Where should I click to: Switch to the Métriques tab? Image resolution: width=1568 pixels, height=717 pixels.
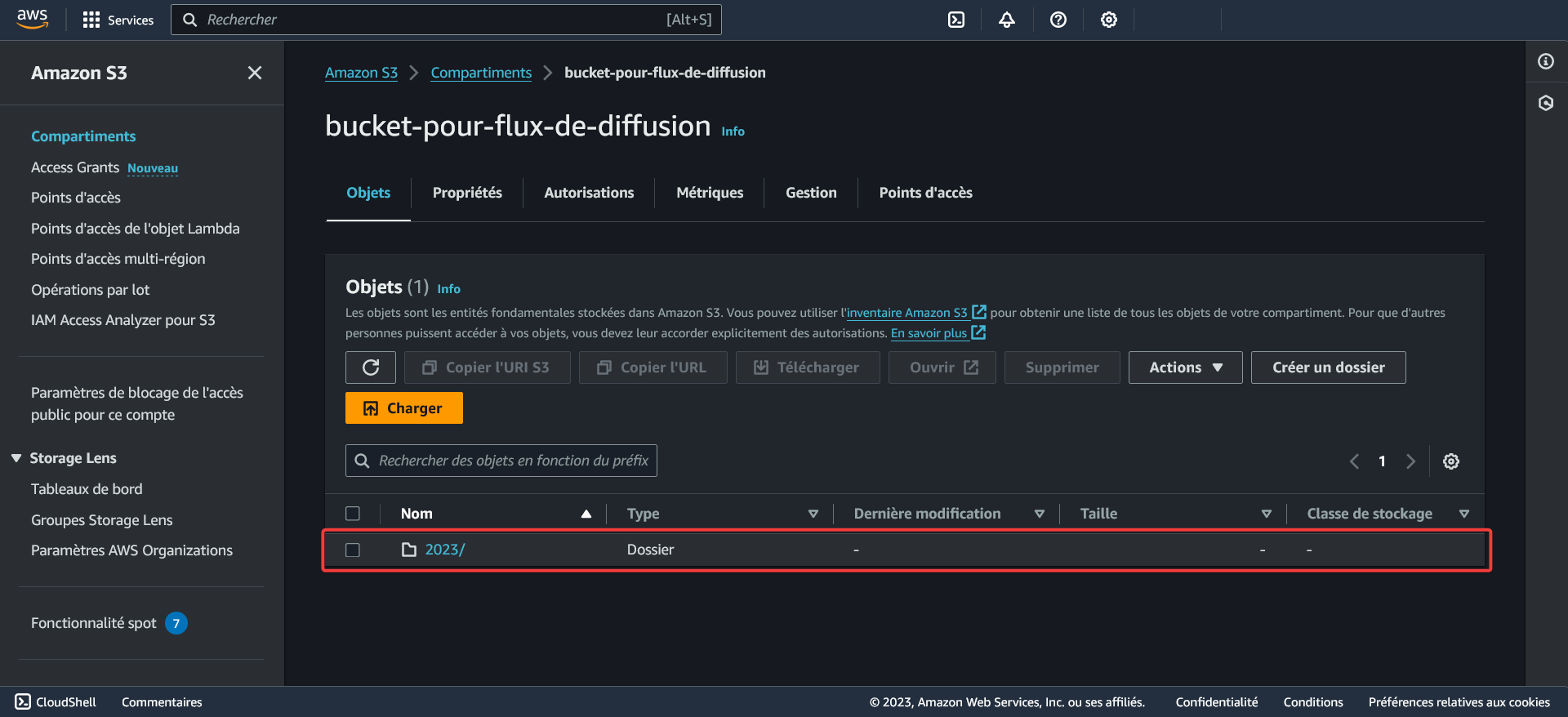[x=710, y=193]
